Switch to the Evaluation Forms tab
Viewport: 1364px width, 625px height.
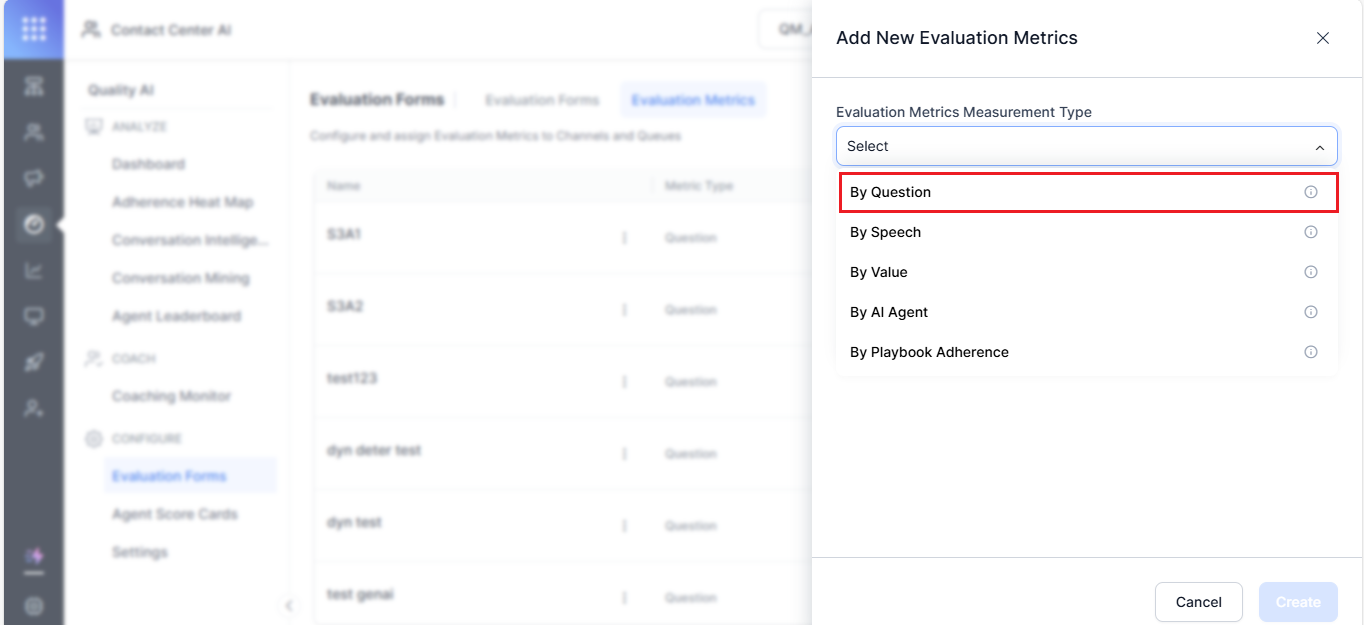[x=542, y=100]
